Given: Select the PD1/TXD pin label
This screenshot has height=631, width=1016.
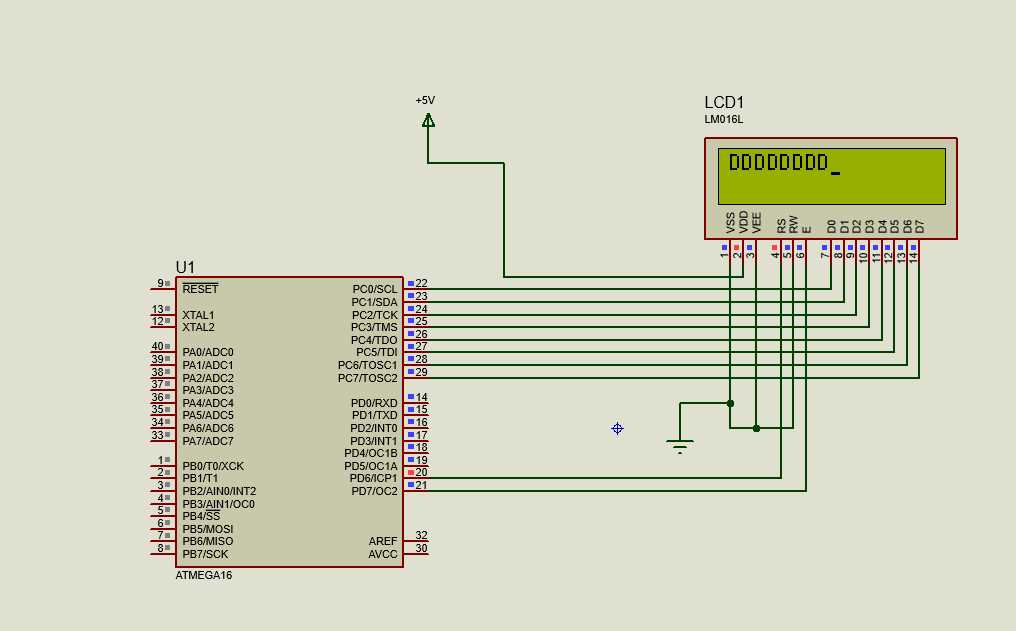Looking at the screenshot, I should click(375, 415).
